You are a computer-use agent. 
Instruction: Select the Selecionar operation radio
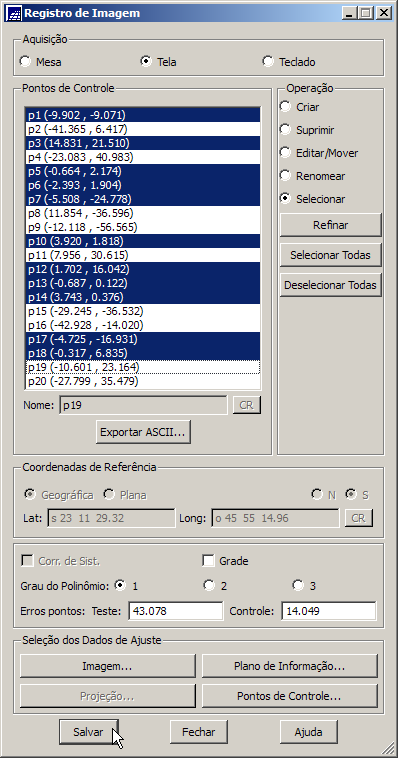285,199
